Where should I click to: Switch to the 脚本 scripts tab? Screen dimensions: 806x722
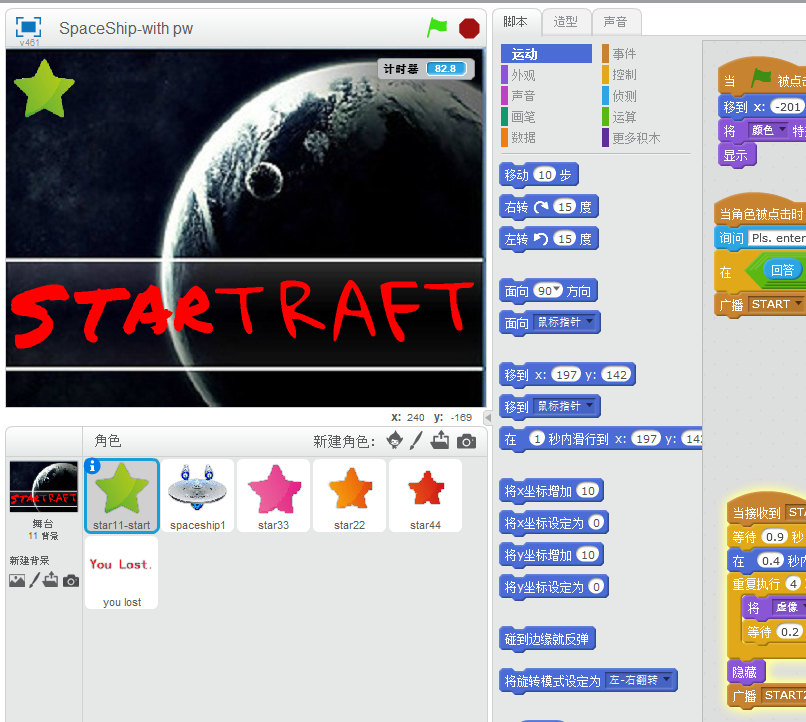tap(516, 22)
